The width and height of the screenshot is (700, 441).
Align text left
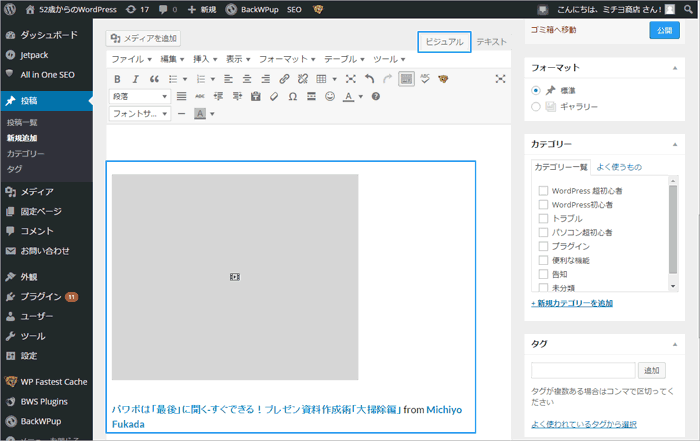pos(228,79)
